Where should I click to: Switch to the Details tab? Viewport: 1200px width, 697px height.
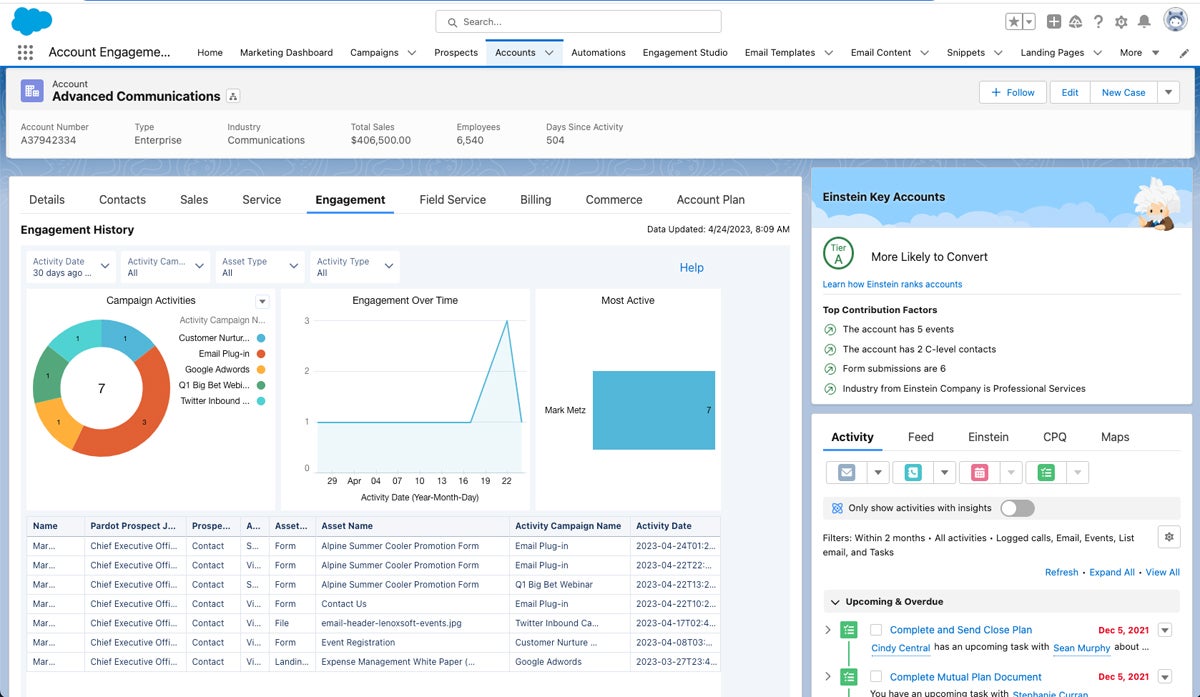click(47, 200)
